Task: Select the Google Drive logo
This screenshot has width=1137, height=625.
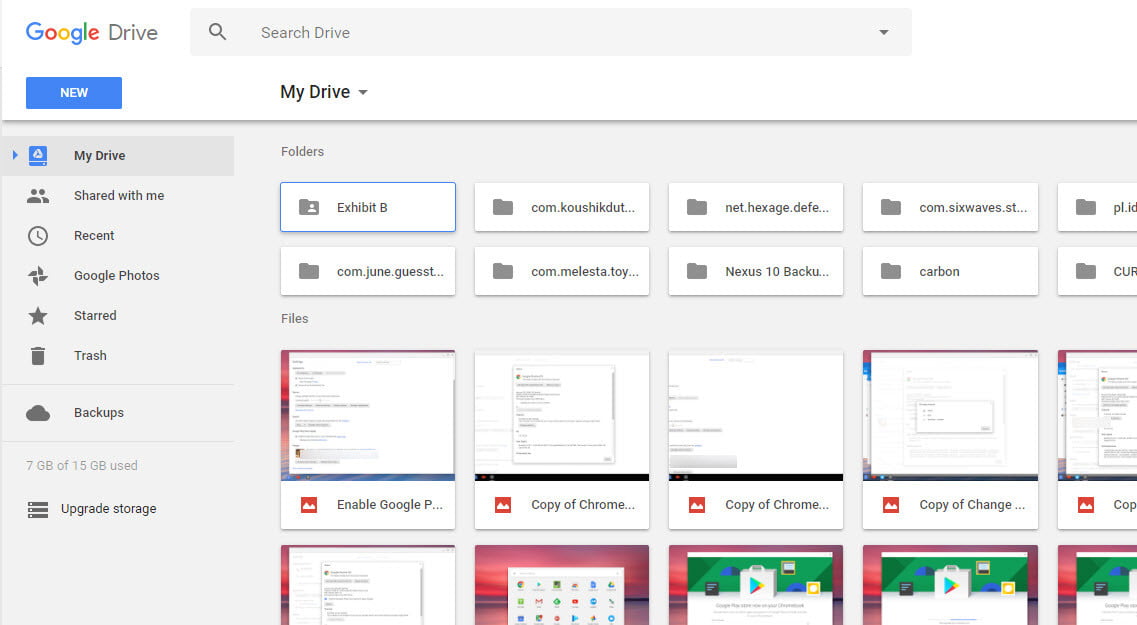Action: [x=91, y=31]
